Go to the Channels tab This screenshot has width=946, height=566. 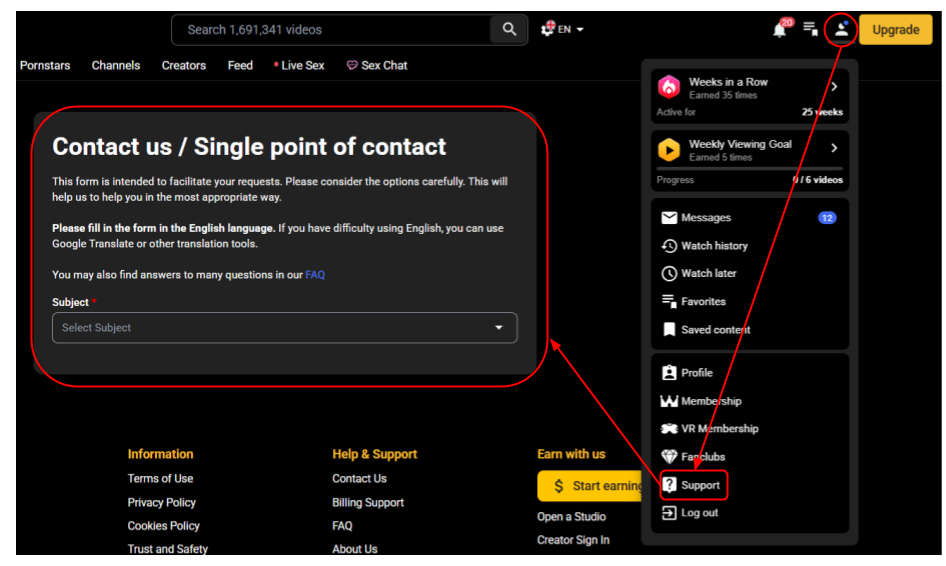[x=116, y=66]
